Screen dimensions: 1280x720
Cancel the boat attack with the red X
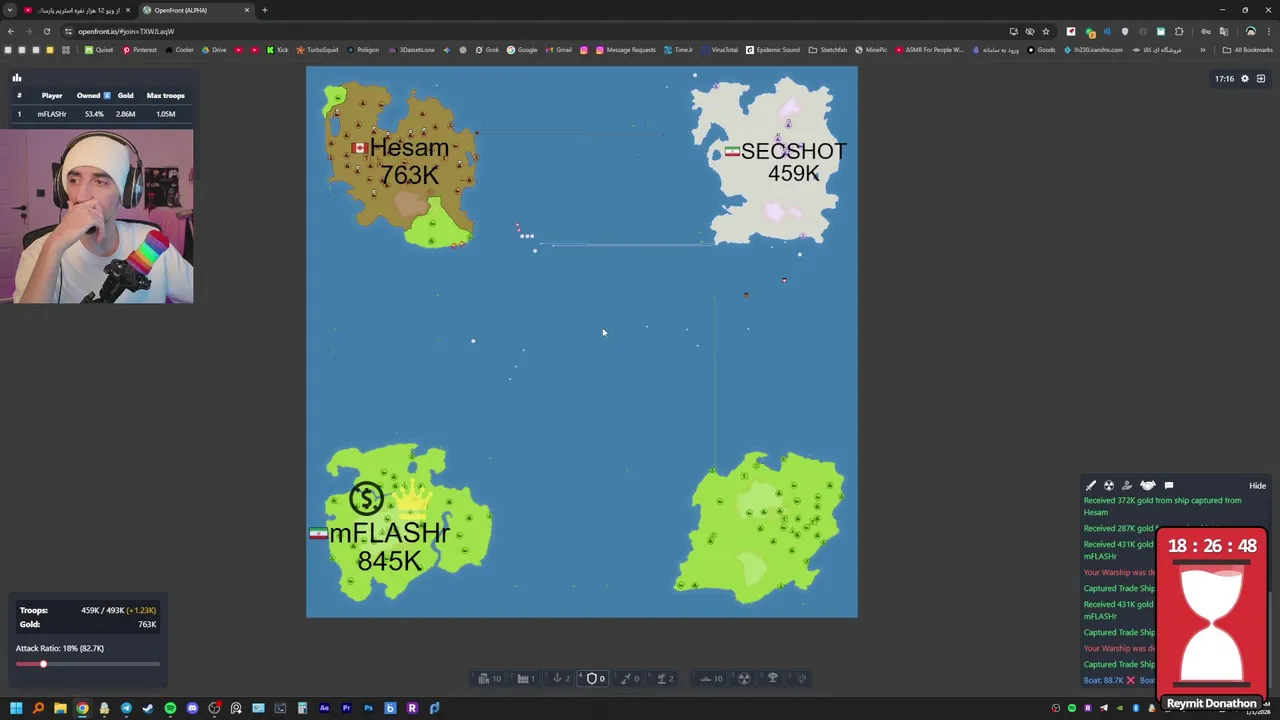[1131, 680]
